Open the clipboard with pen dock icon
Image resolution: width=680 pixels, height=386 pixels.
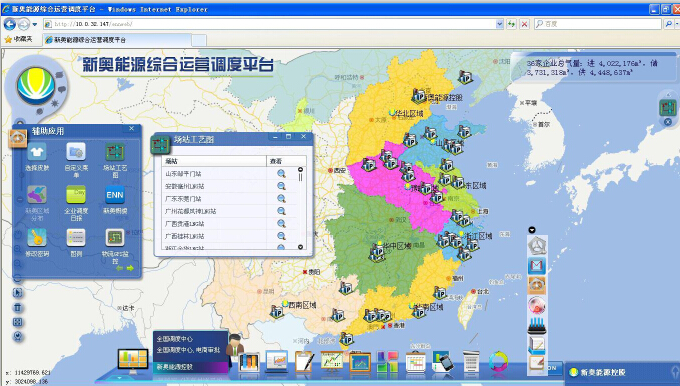tap(304, 362)
